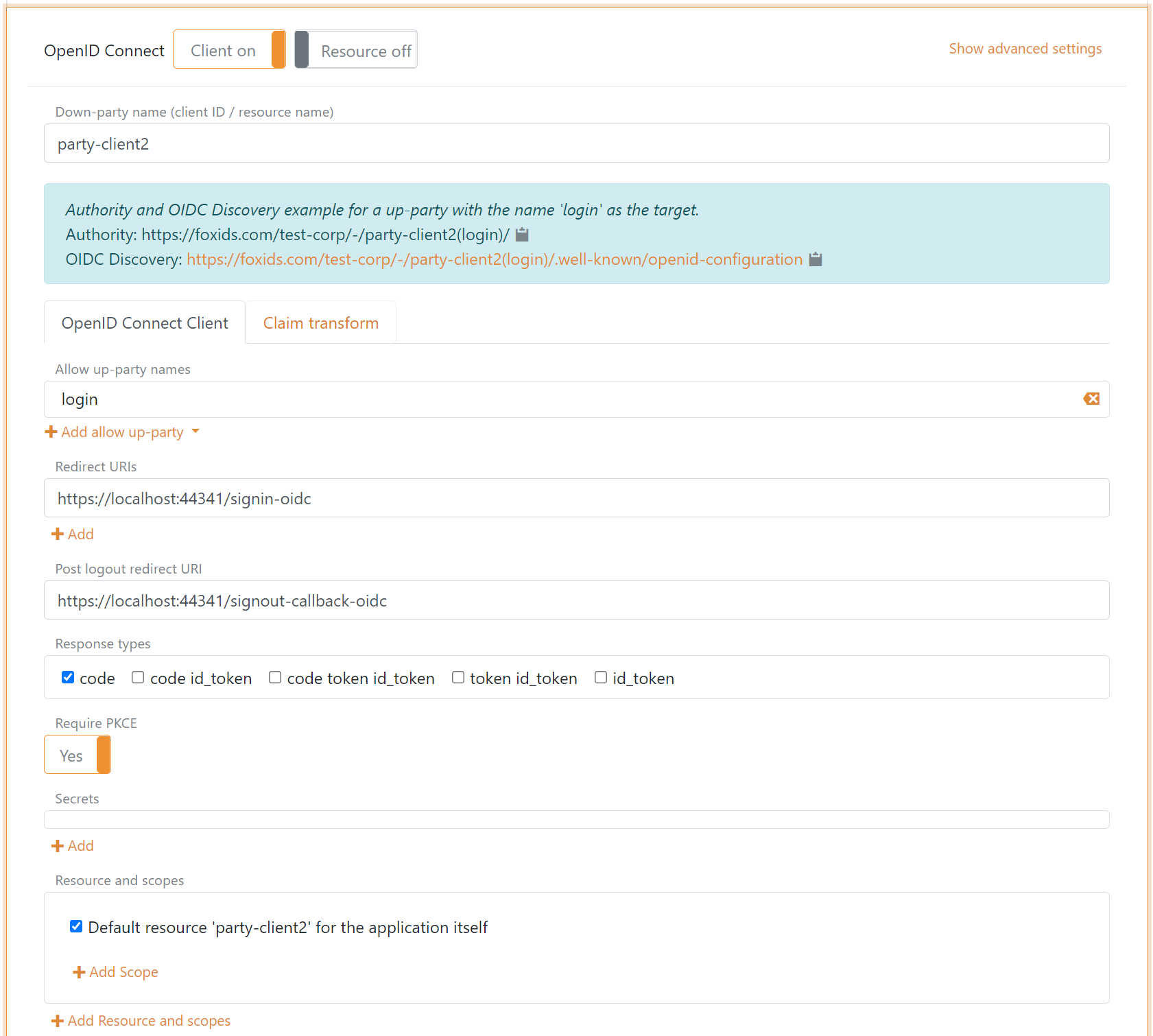Click the Add Resource and scopes plus icon
The image size is (1153, 1036).
(x=58, y=1020)
